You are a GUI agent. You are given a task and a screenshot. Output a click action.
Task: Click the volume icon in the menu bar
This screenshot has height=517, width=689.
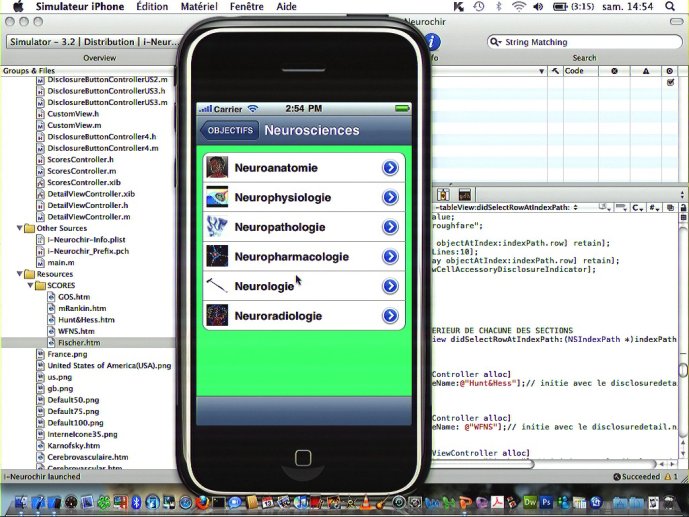[x=538, y=7]
